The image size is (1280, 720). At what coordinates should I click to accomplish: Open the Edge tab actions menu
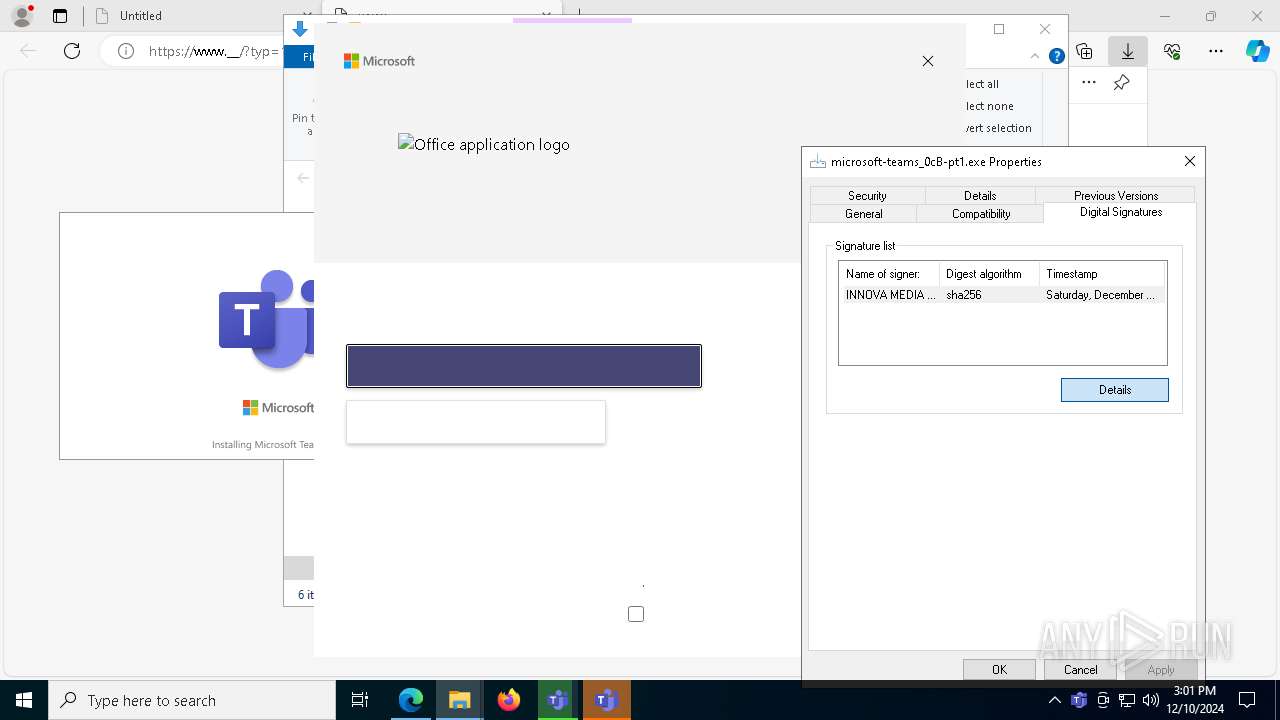[x=60, y=16]
